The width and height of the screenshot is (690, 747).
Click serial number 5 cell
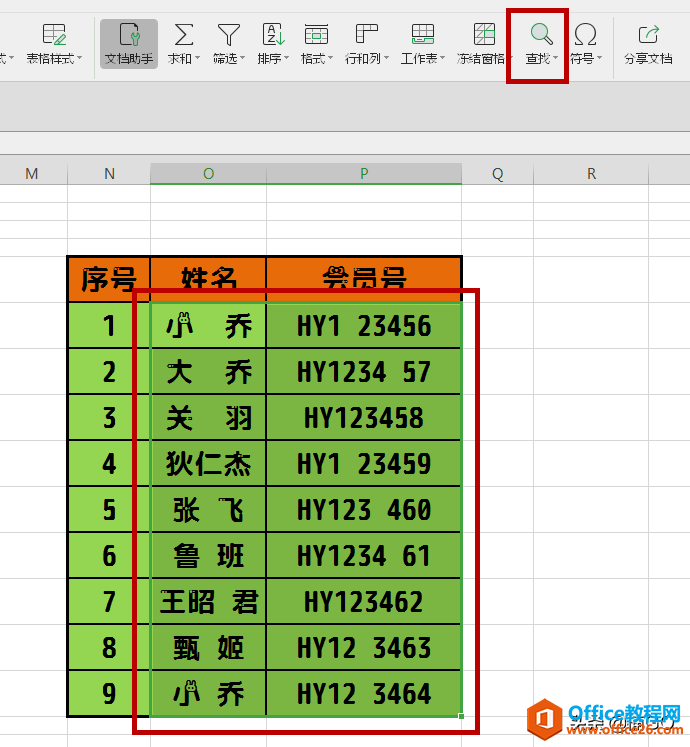tap(109, 510)
